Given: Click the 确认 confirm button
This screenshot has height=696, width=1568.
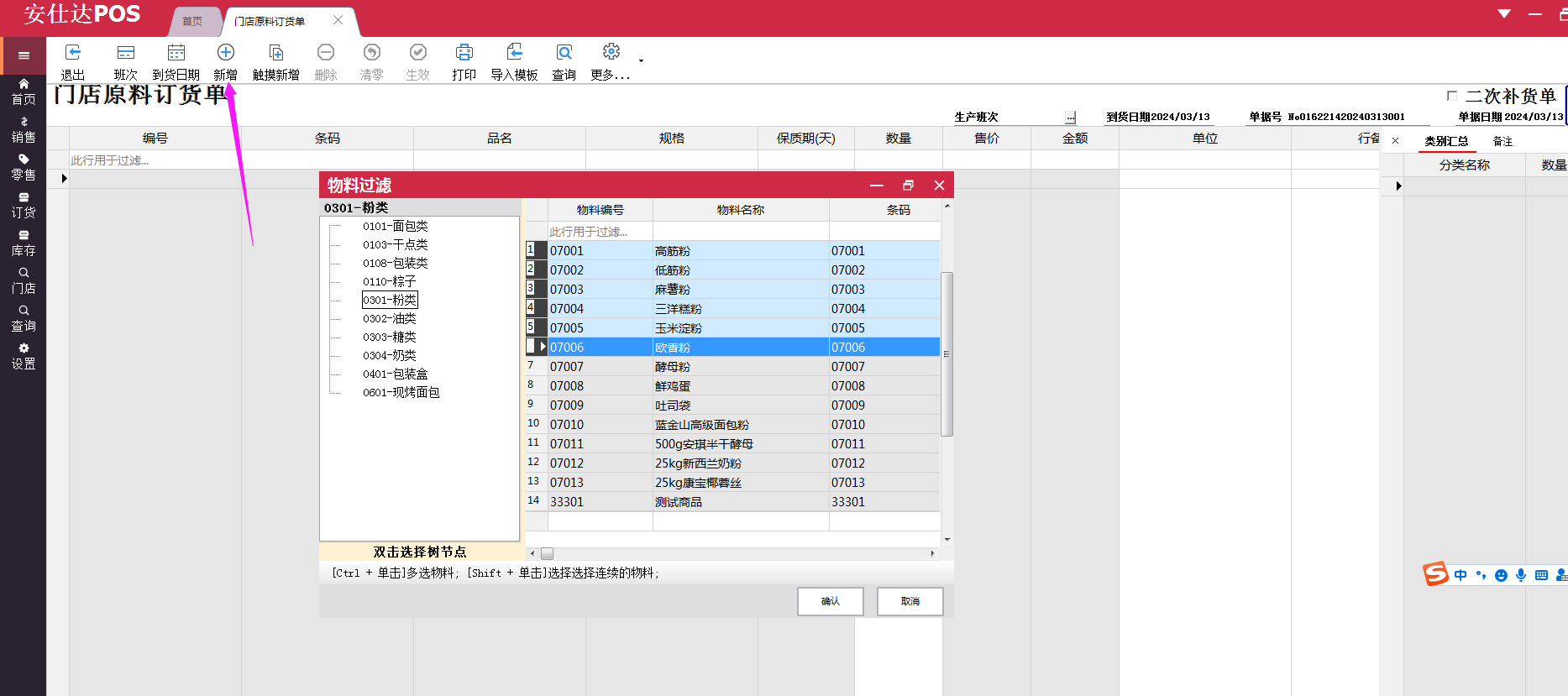Looking at the screenshot, I should [830, 601].
